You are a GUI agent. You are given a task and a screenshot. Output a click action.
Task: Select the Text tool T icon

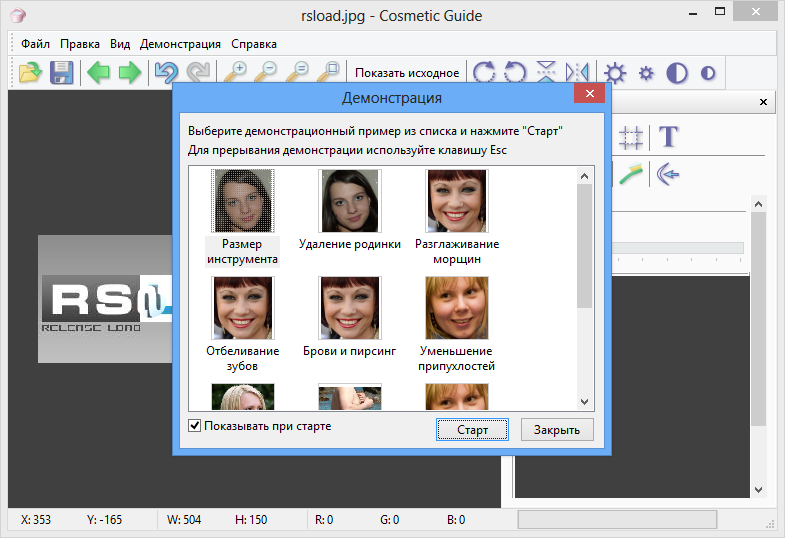669,137
